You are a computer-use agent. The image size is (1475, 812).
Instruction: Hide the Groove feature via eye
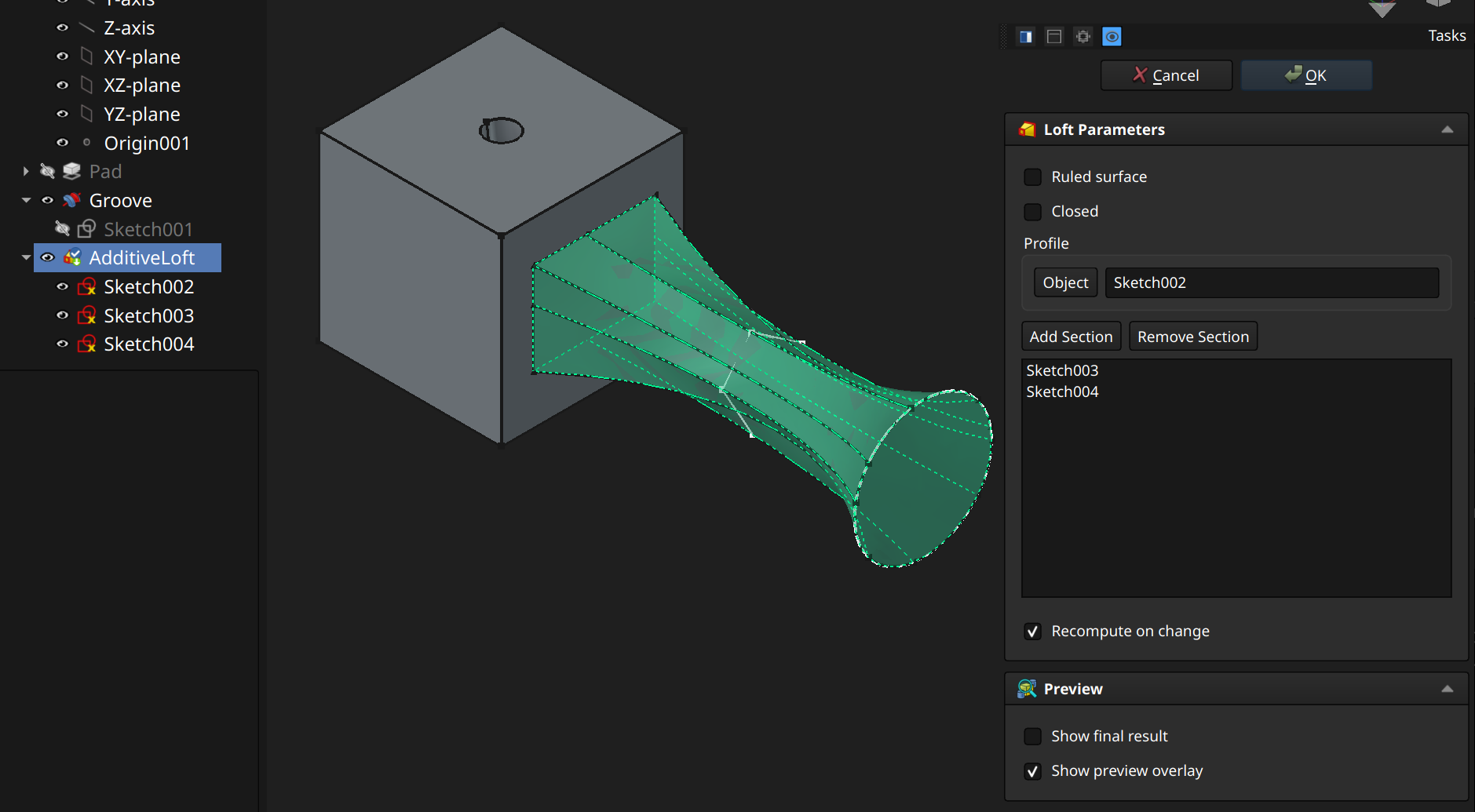[48, 200]
